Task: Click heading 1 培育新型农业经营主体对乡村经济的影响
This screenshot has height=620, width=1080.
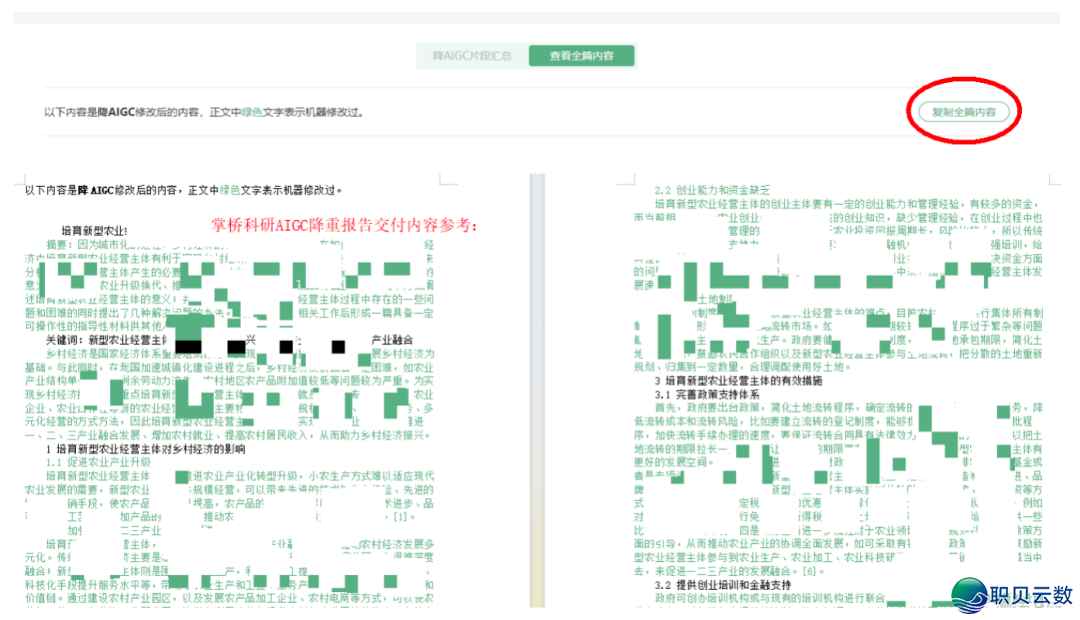Action: tap(145, 449)
